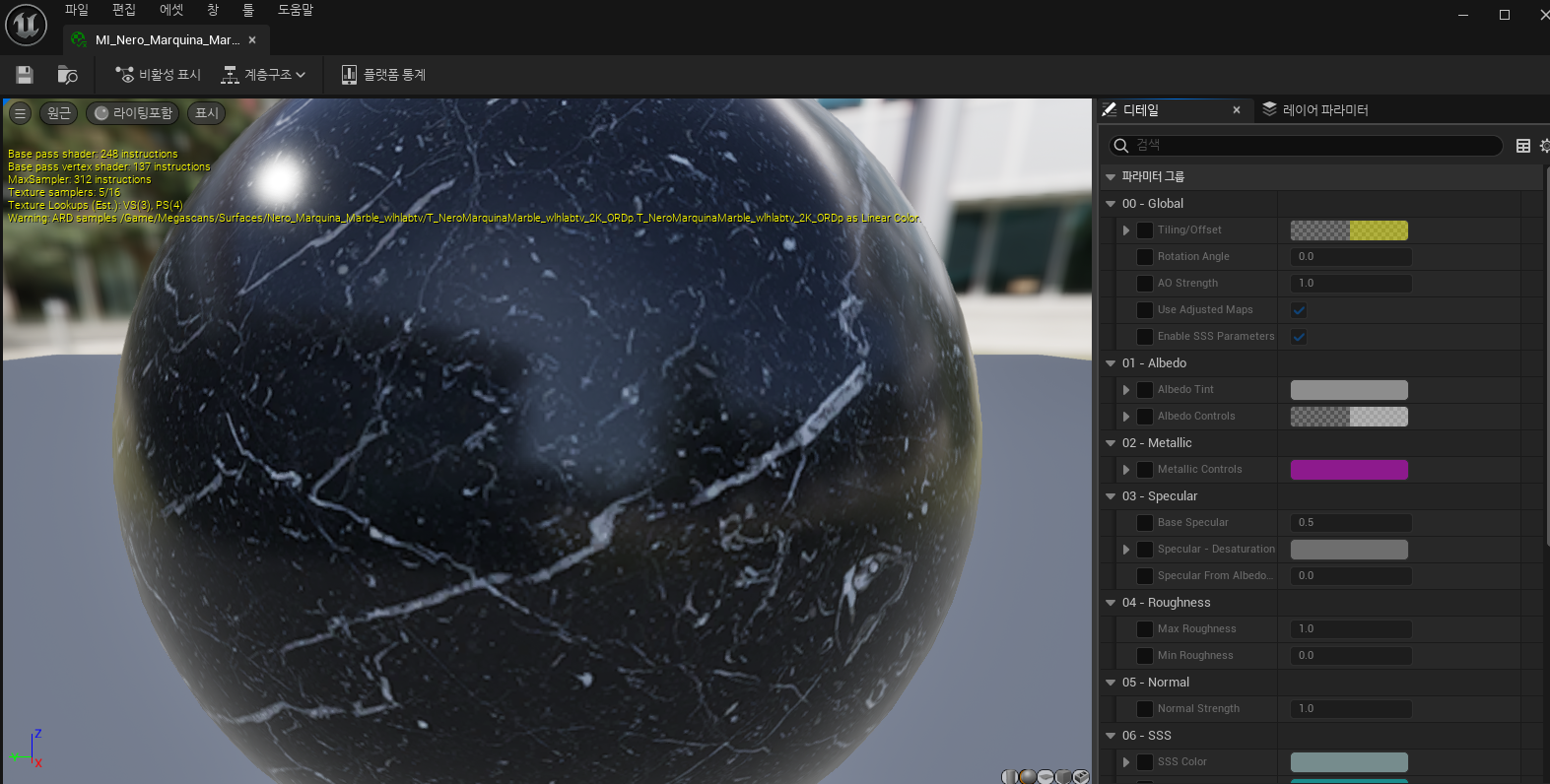Open the viewport 표시 show menu
The image size is (1550, 784).
point(207,113)
